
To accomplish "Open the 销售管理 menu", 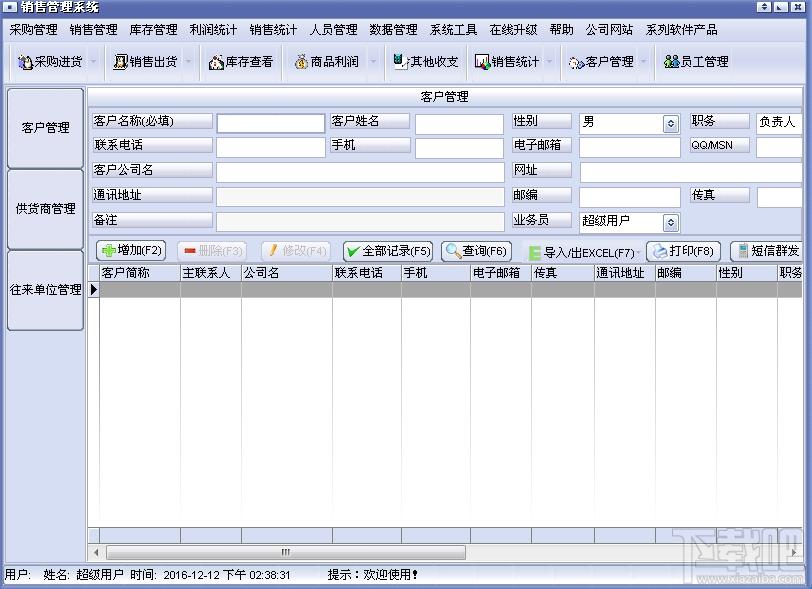I will [x=94, y=30].
